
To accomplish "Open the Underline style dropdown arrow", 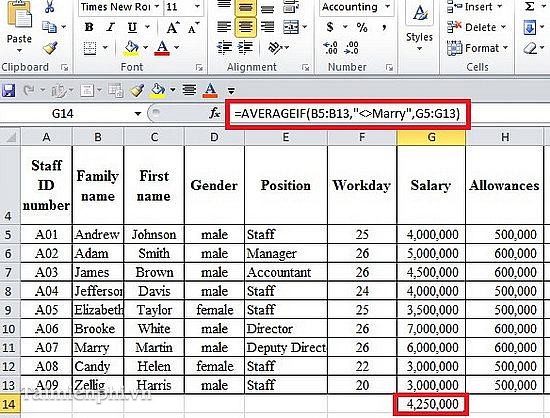I will tap(147, 27).
